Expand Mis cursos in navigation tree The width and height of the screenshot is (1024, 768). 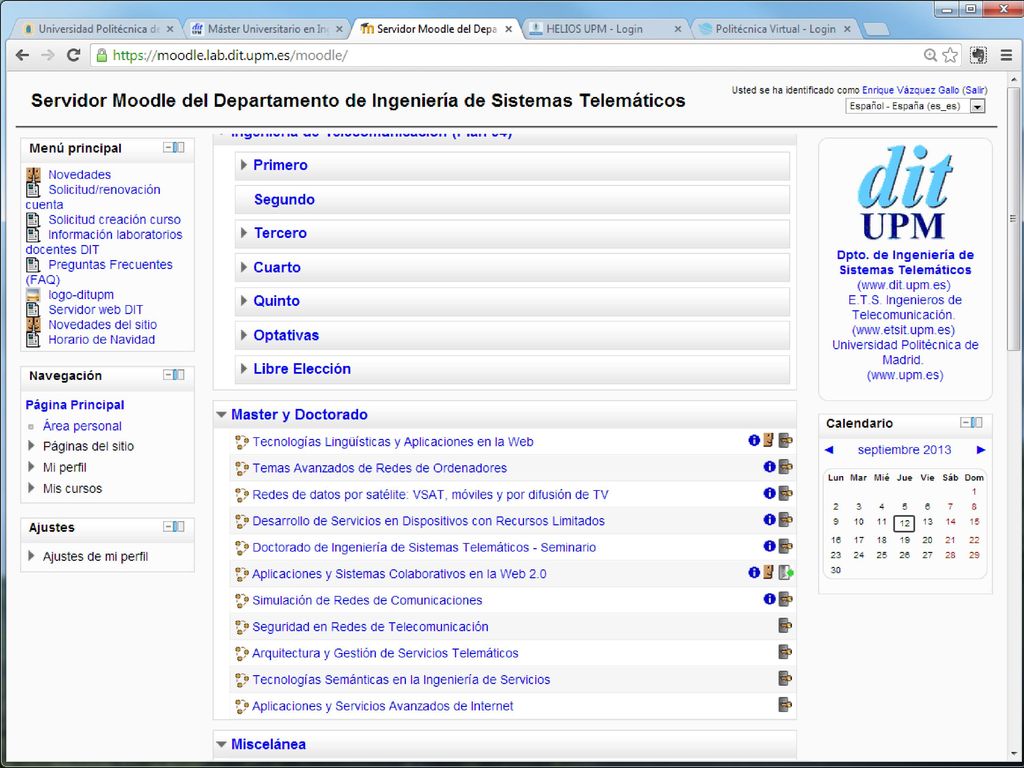(x=31, y=488)
